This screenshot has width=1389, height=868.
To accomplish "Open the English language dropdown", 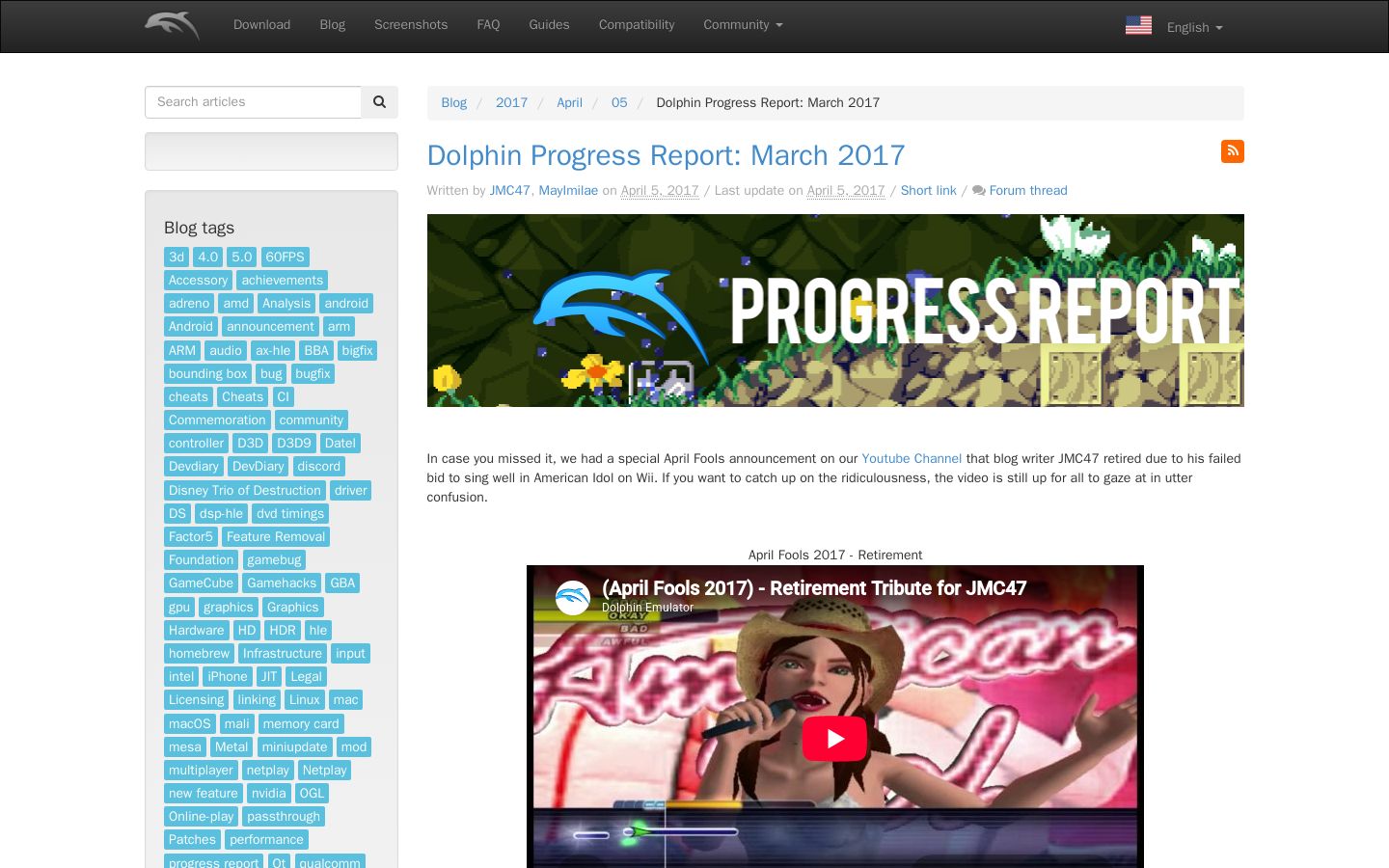I will (1194, 27).
